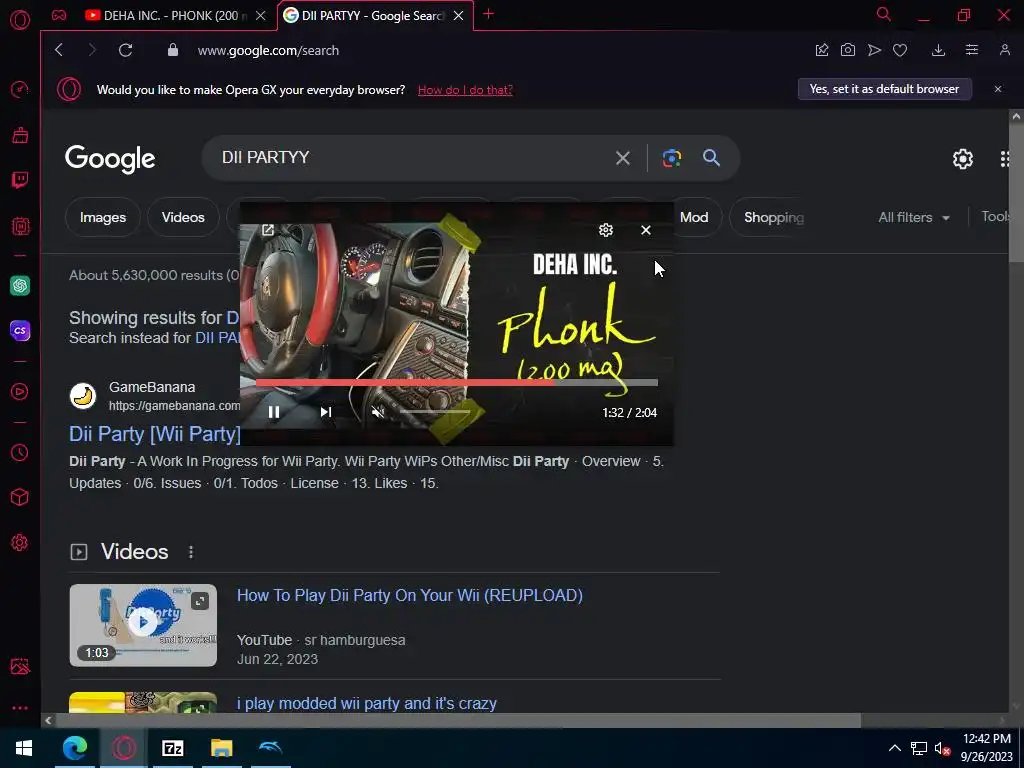The width and height of the screenshot is (1024, 768).
Task: Open GX Control speedometer icon in sidebar
Action: (20, 89)
